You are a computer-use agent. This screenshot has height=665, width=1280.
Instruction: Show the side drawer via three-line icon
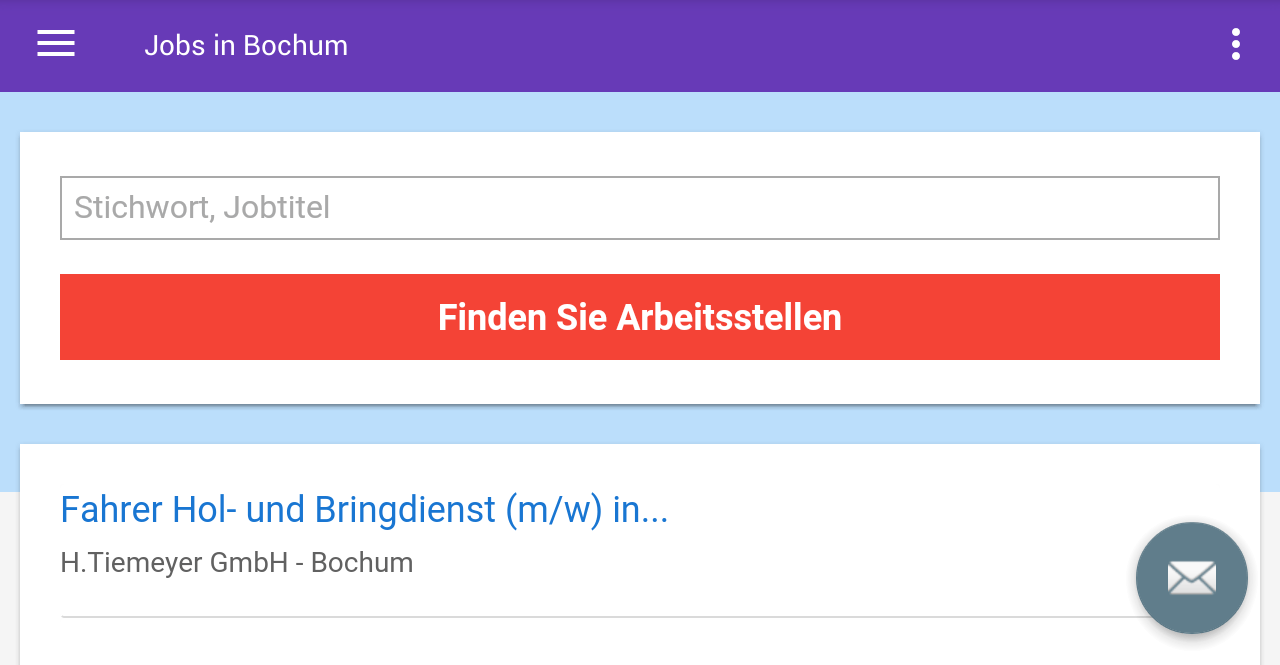(x=56, y=44)
